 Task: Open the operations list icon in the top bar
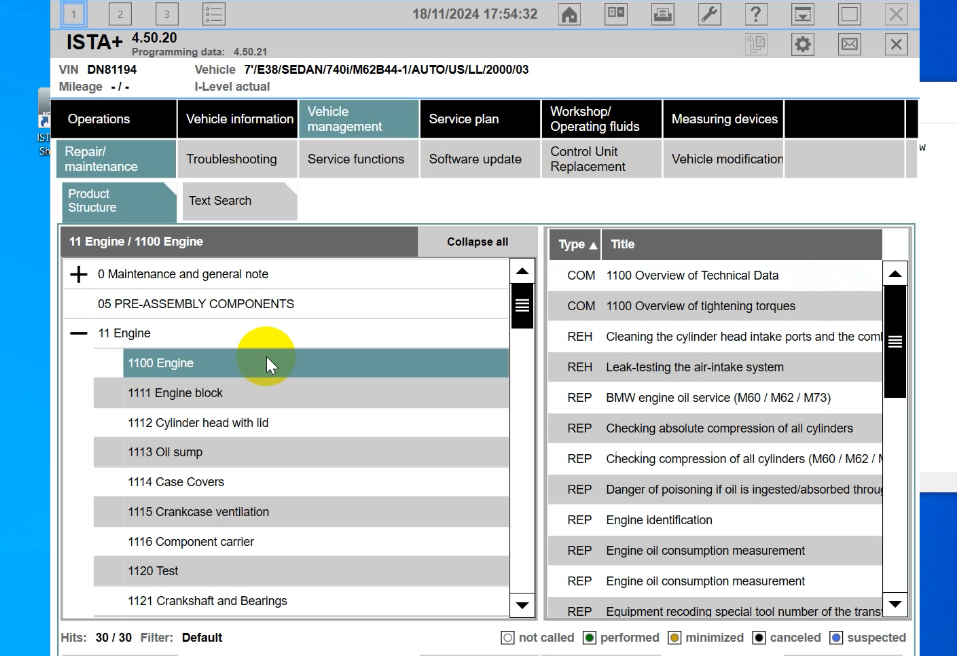pos(214,14)
